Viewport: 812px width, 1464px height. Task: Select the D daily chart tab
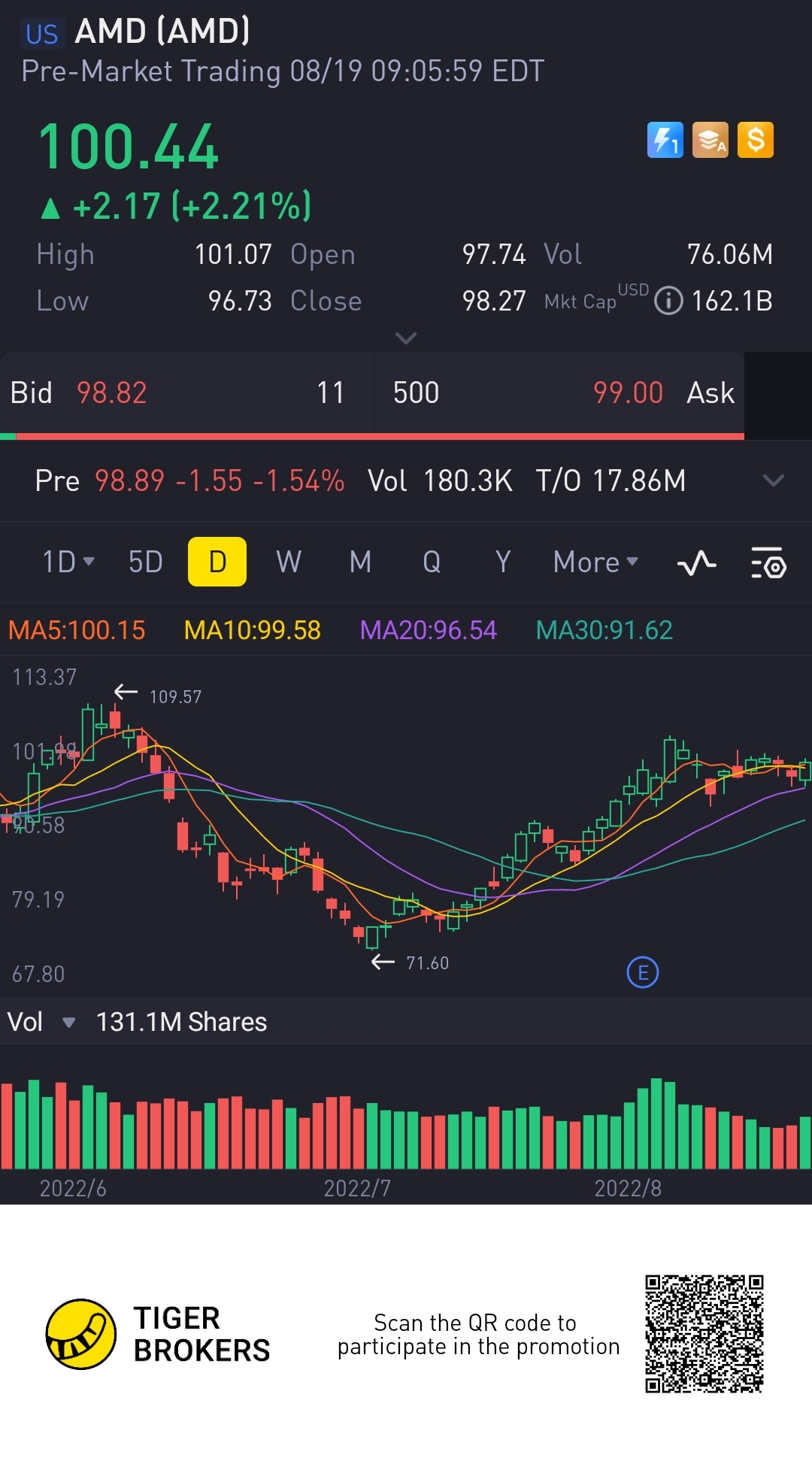tap(217, 562)
